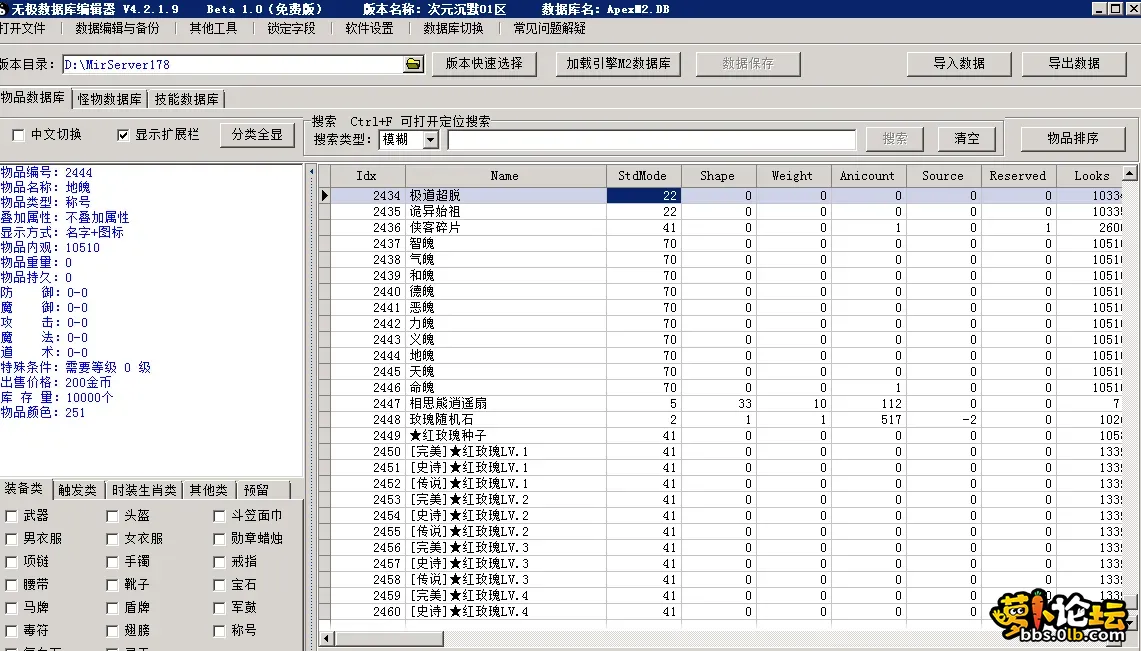This screenshot has width=1141, height=651.
Task: Click the Name column header
Action: pyautogui.click(x=505, y=176)
